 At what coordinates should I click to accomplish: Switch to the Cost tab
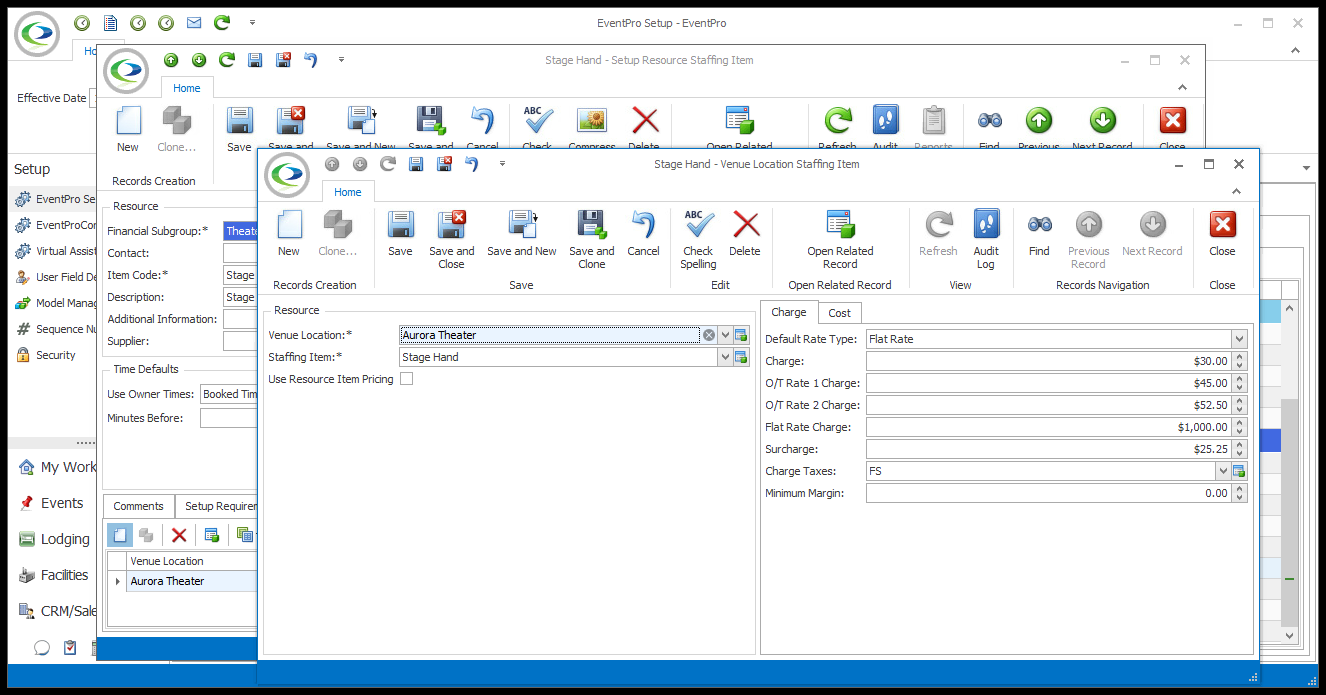[x=839, y=313]
